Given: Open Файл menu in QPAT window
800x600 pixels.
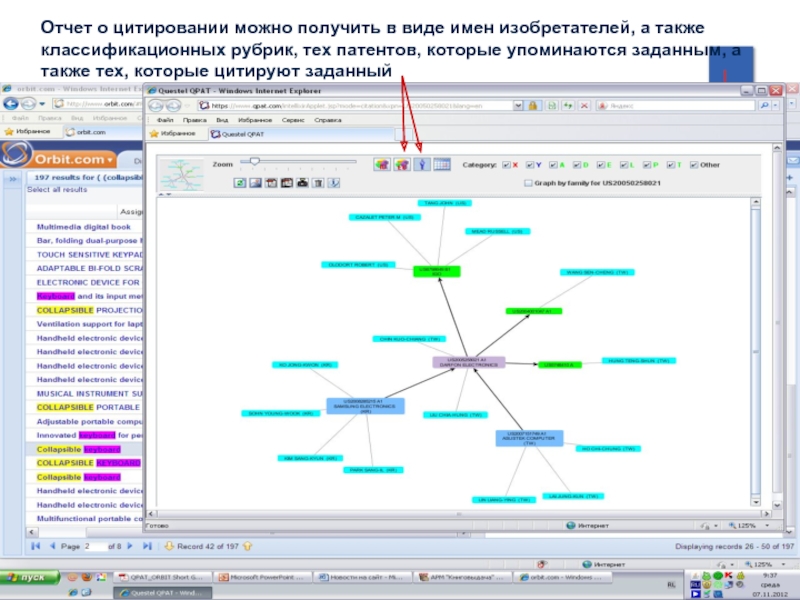Looking at the screenshot, I should tap(165, 120).
